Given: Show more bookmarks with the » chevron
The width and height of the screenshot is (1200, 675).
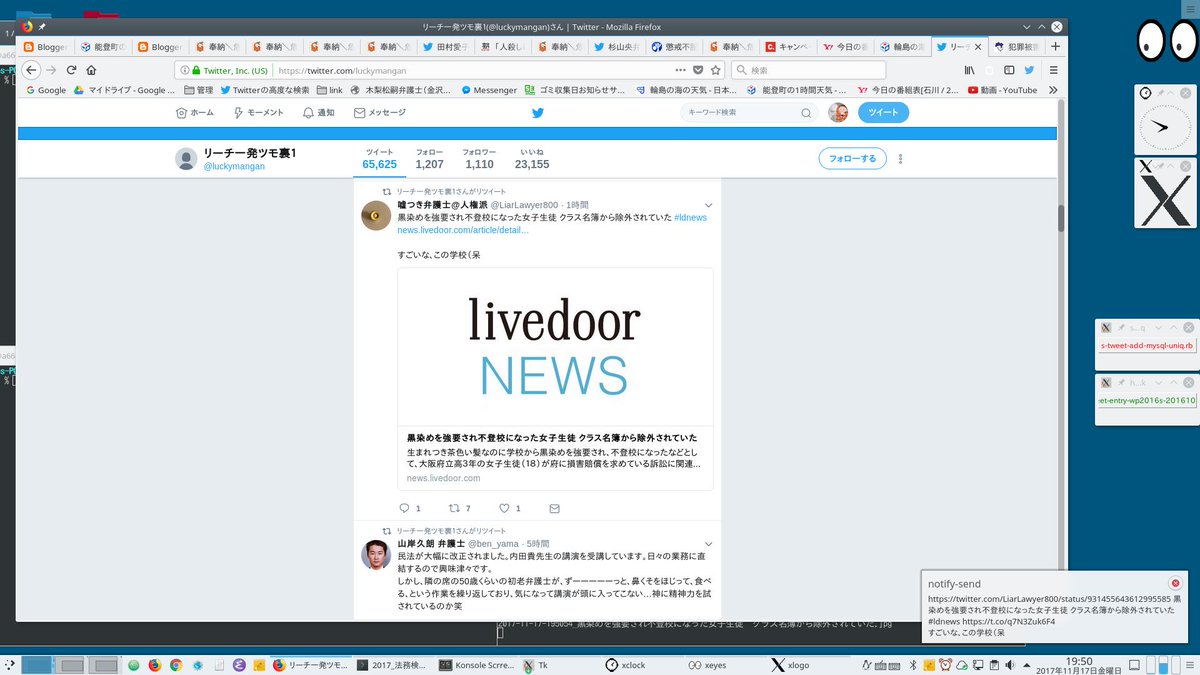Looking at the screenshot, I should point(1054,90).
